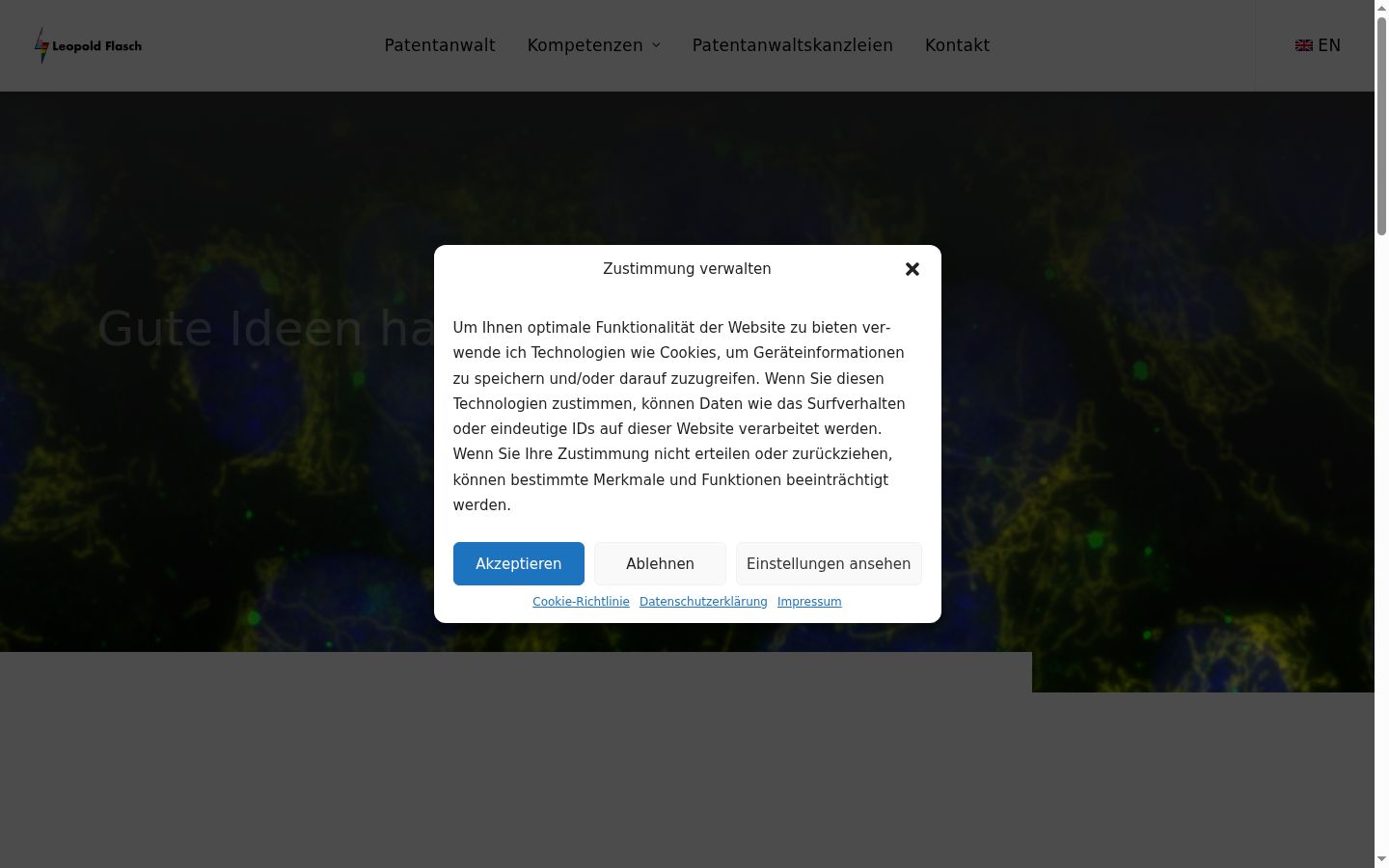This screenshot has height=868, width=1389.
Task: Decline cookies with the Ablehnen button
Action: pyautogui.click(x=660, y=563)
